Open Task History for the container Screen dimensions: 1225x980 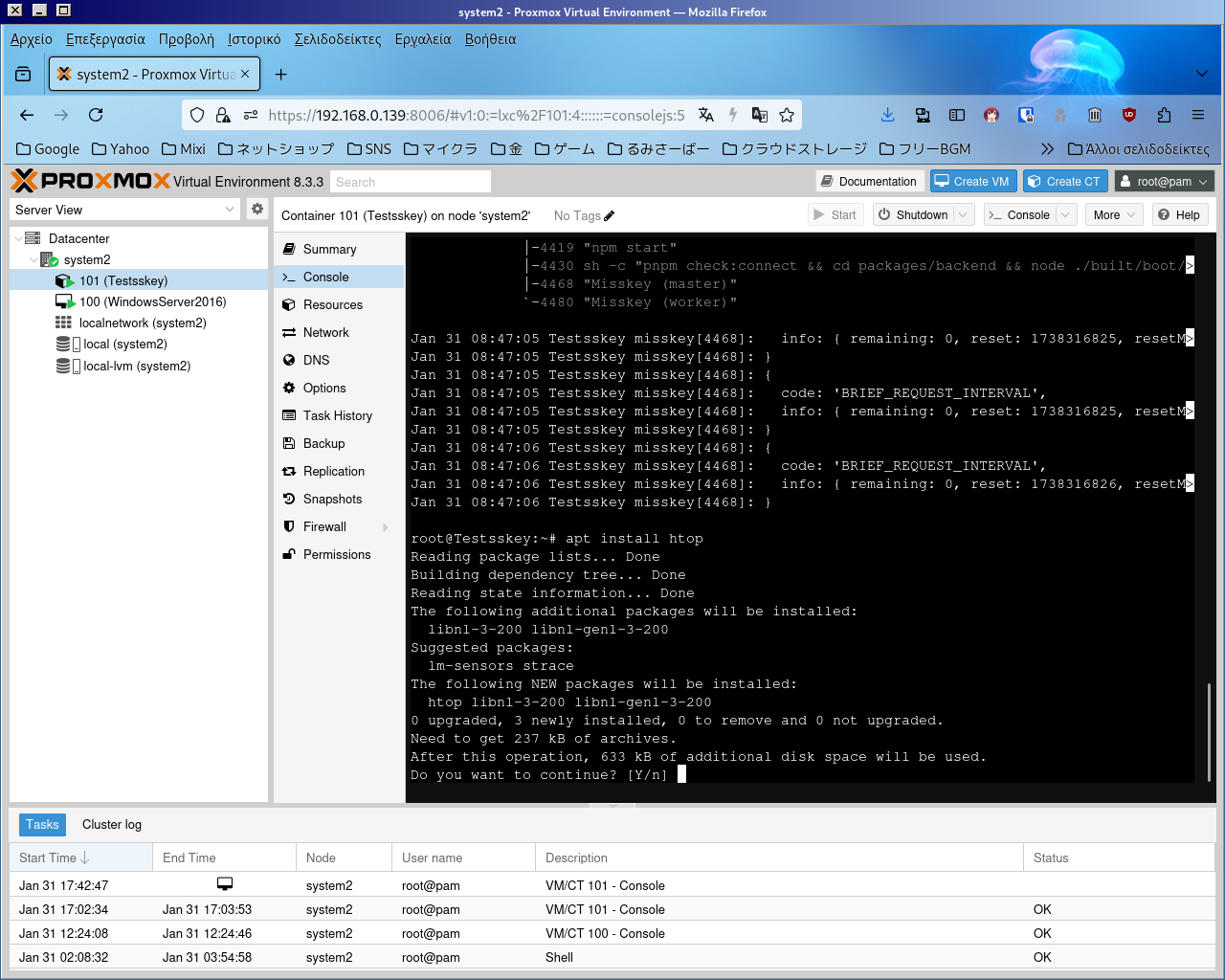(339, 415)
